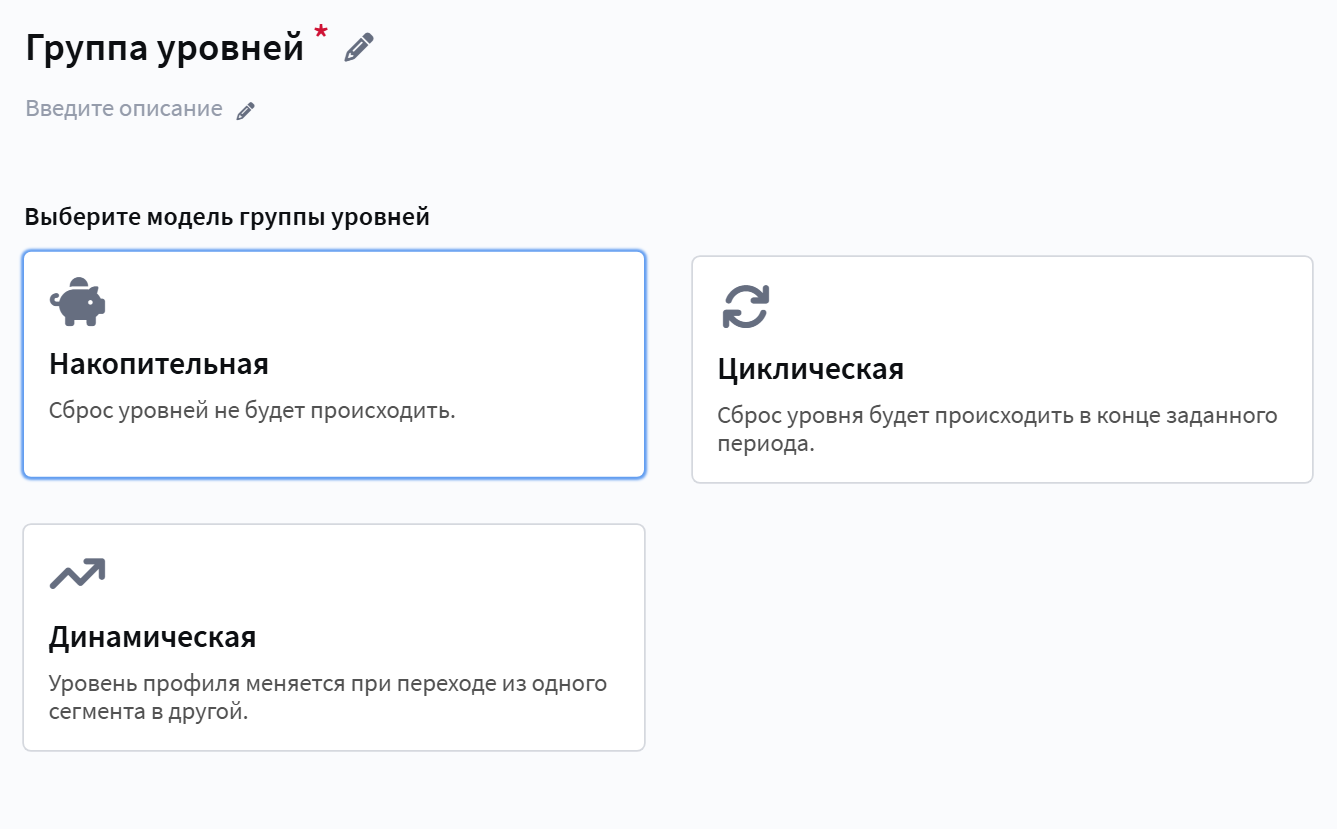This screenshot has width=1337, height=829.
Task: Click the Циклическая heading
Action: point(811,369)
